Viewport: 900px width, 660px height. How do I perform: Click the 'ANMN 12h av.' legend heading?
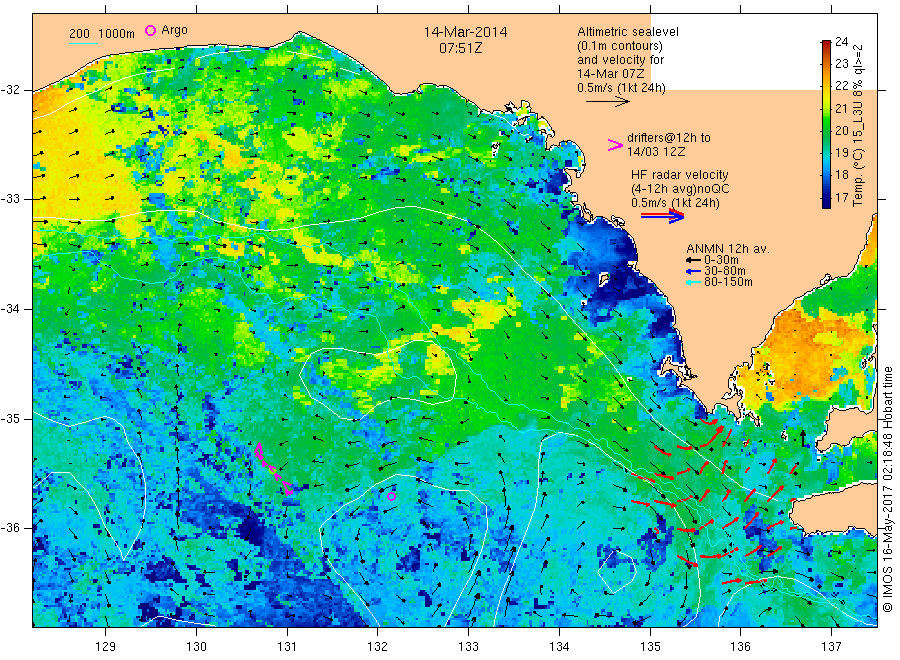[728, 249]
